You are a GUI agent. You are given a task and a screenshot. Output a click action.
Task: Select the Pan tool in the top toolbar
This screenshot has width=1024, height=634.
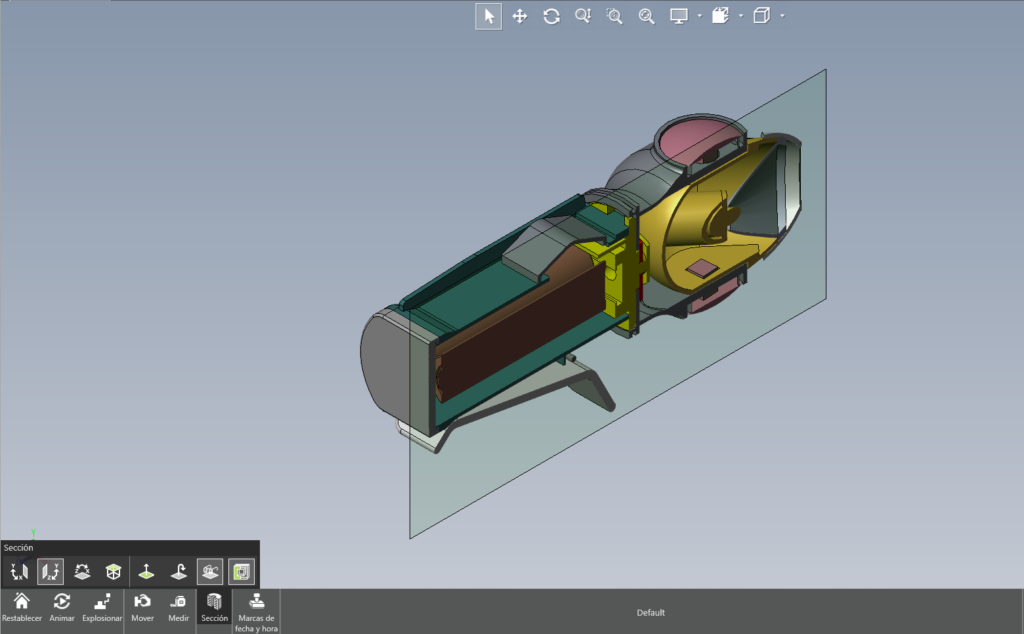point(520,16)
